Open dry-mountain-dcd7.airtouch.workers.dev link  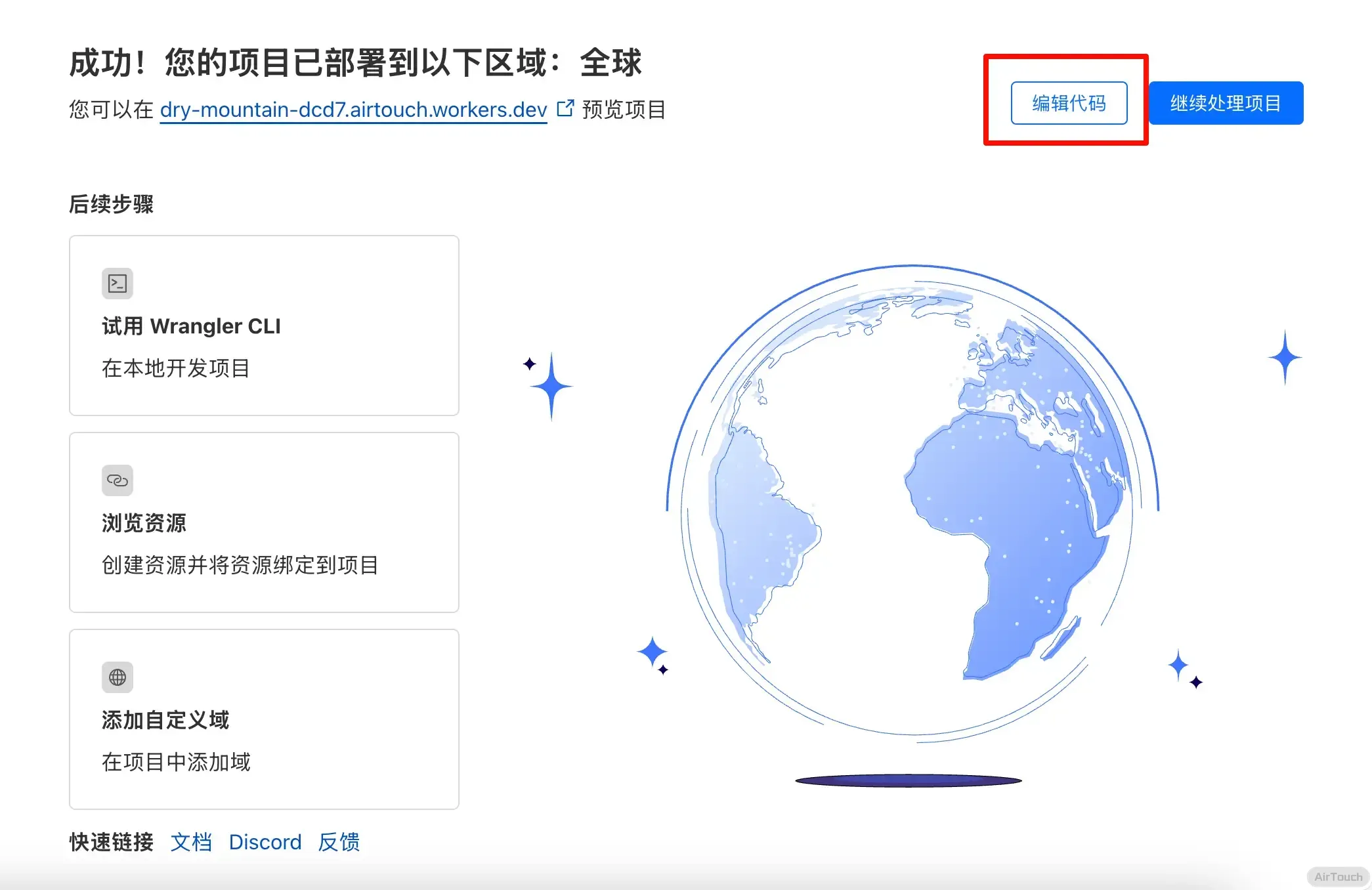click(x=353, y=110)
